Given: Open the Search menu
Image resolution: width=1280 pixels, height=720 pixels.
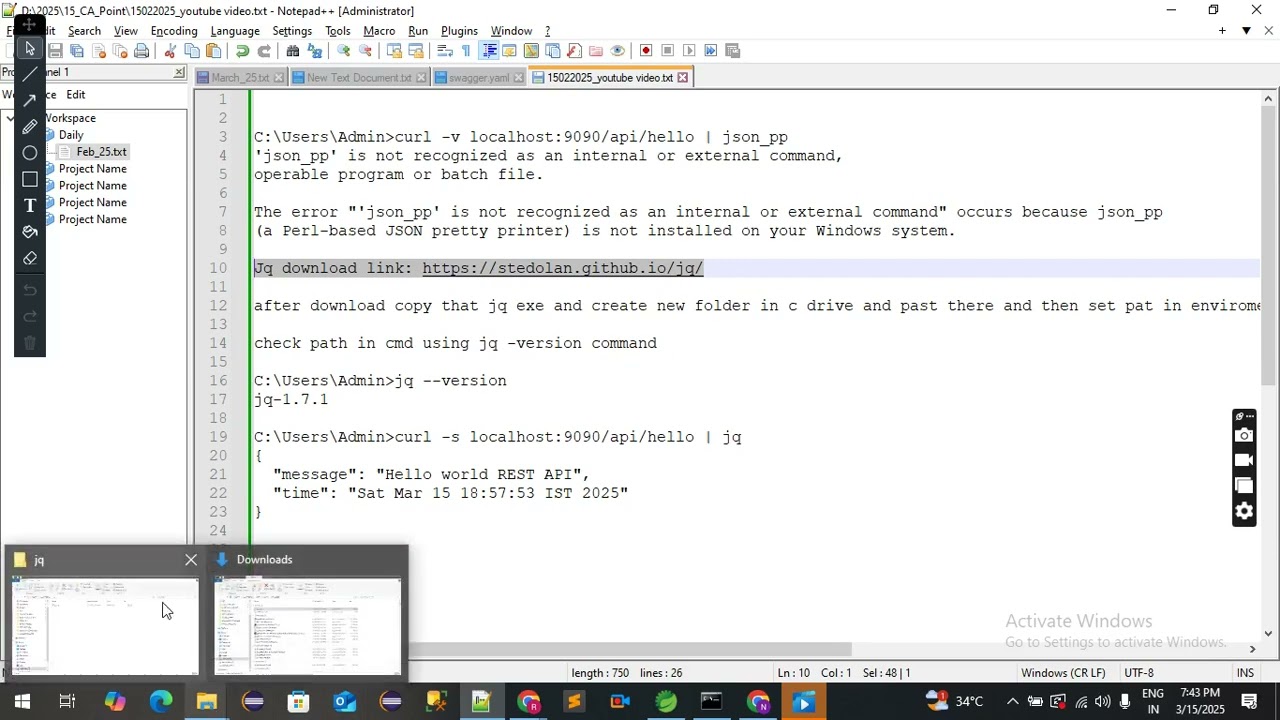Looking at the screenshot, I should click(84, 31).
